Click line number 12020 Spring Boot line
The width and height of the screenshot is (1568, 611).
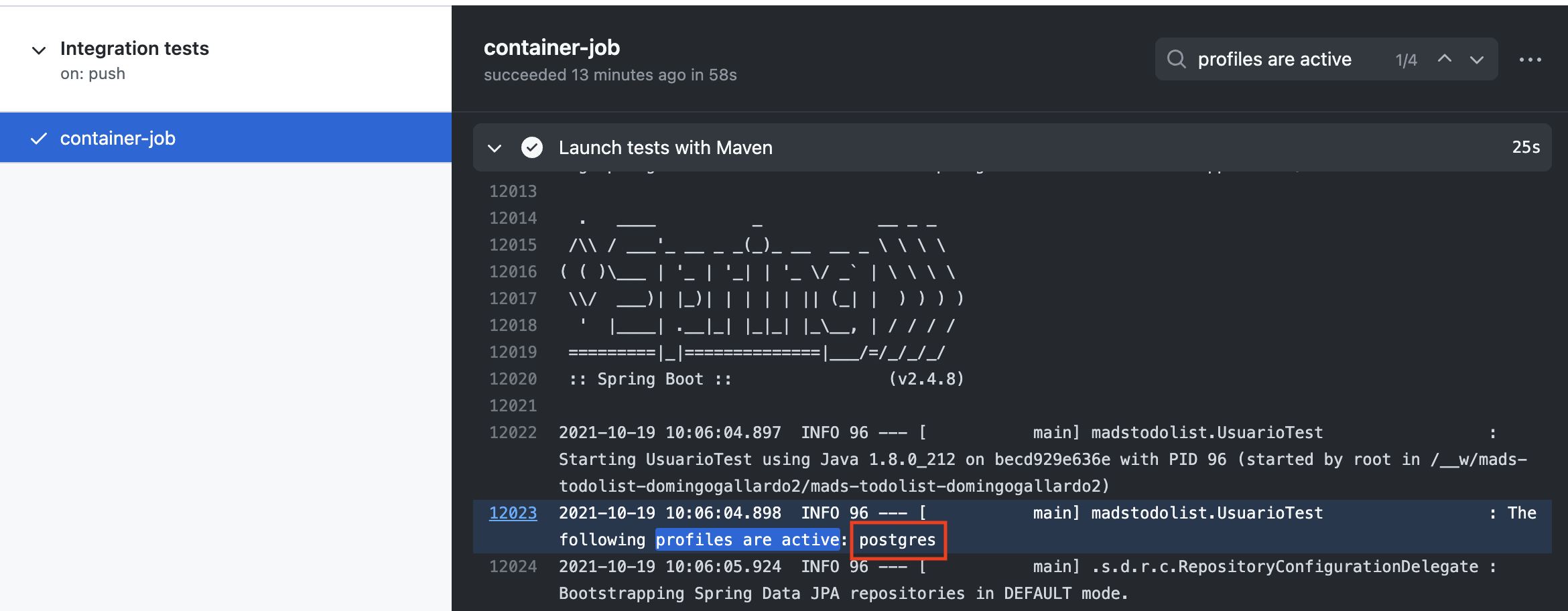513,379
